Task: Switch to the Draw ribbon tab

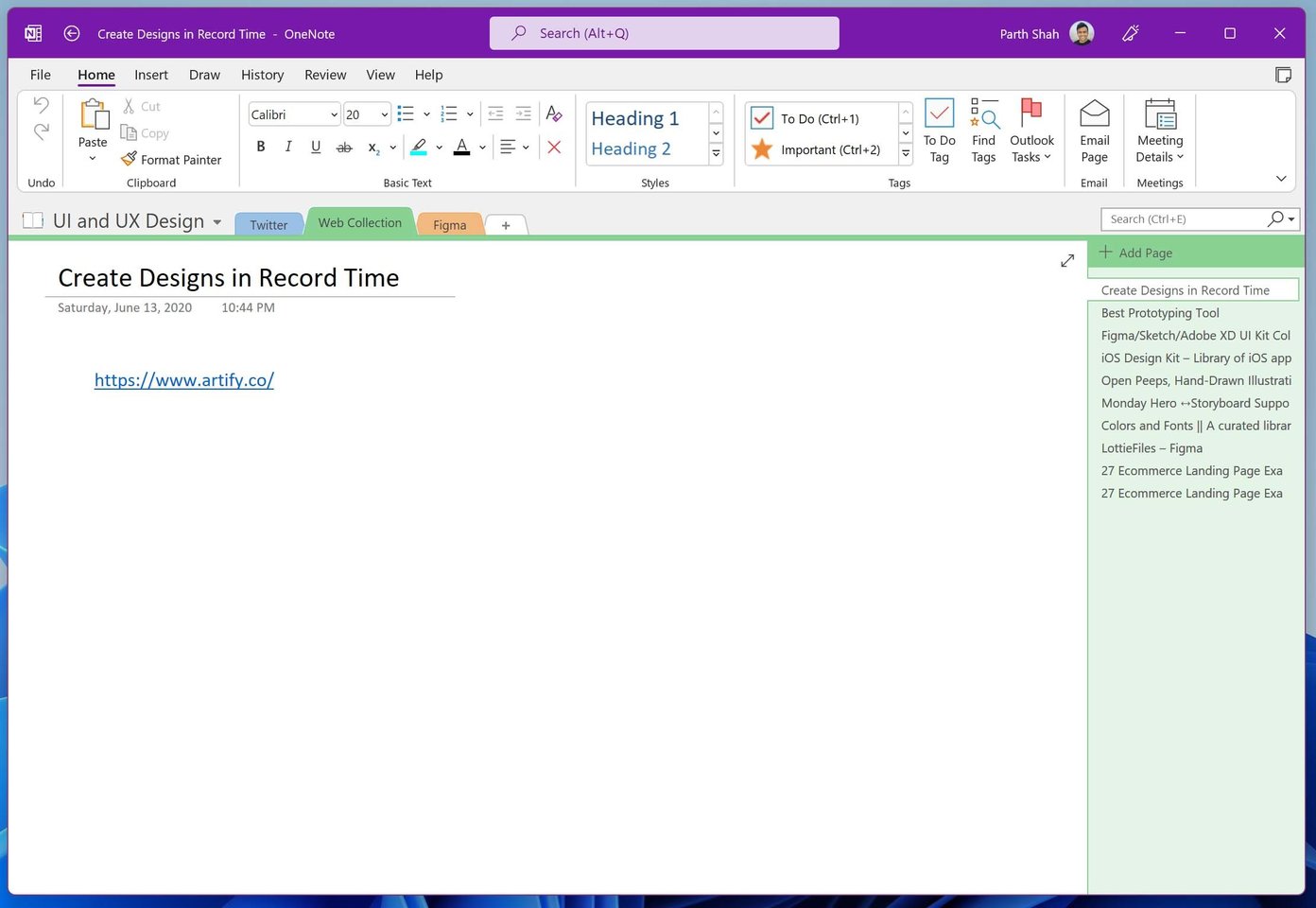Action: coord(204,75)
